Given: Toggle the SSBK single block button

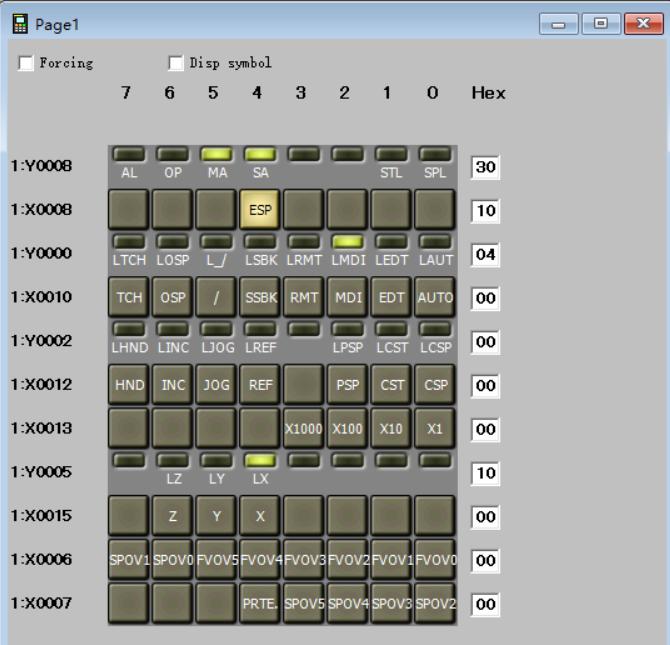Looking at the screenshot, I should (x=259, y=297).
